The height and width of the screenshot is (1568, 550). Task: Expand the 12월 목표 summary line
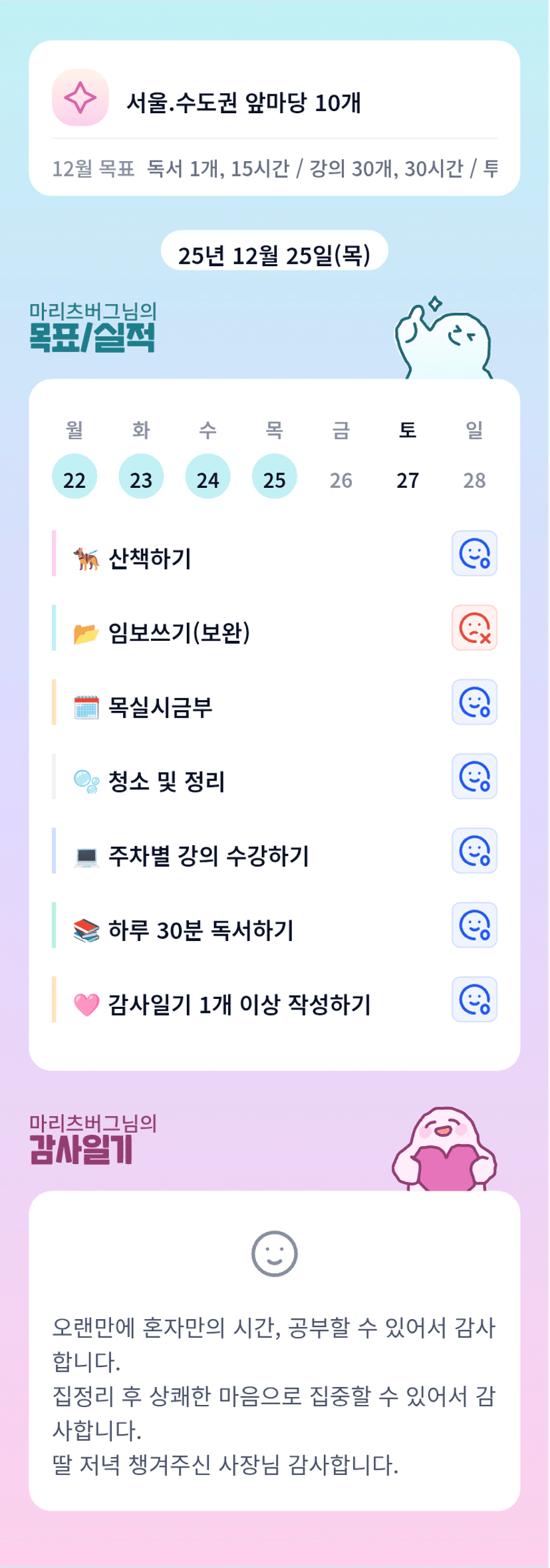274,168
